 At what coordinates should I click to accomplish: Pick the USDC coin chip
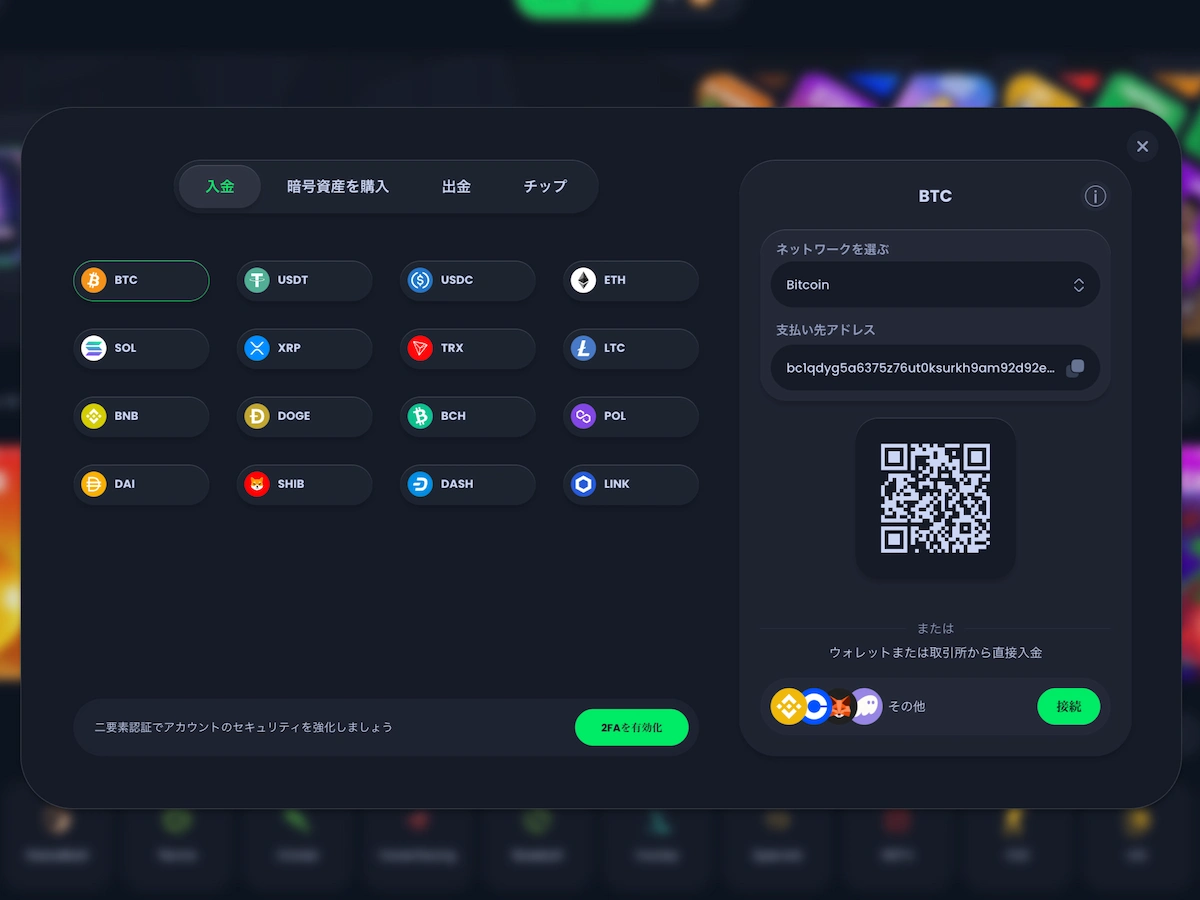coord(467,281)
